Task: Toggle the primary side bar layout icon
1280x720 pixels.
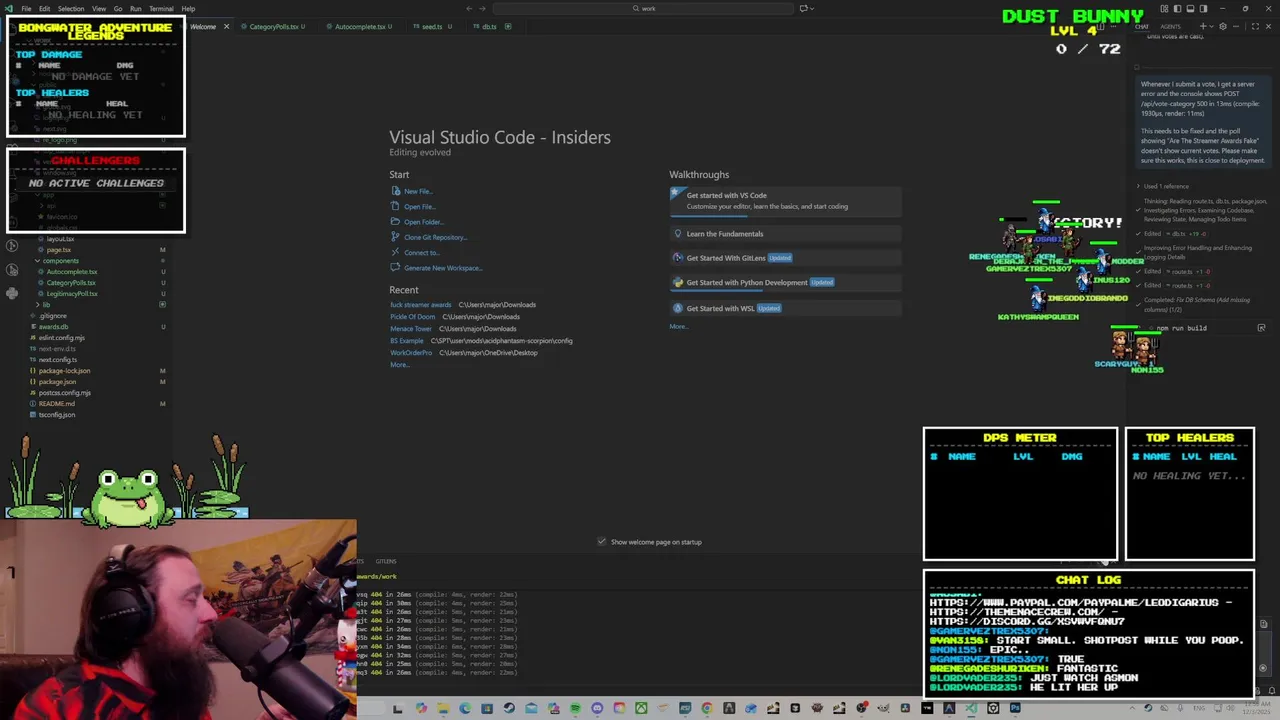Action: pyautogui.click(x=1177, y=9)
